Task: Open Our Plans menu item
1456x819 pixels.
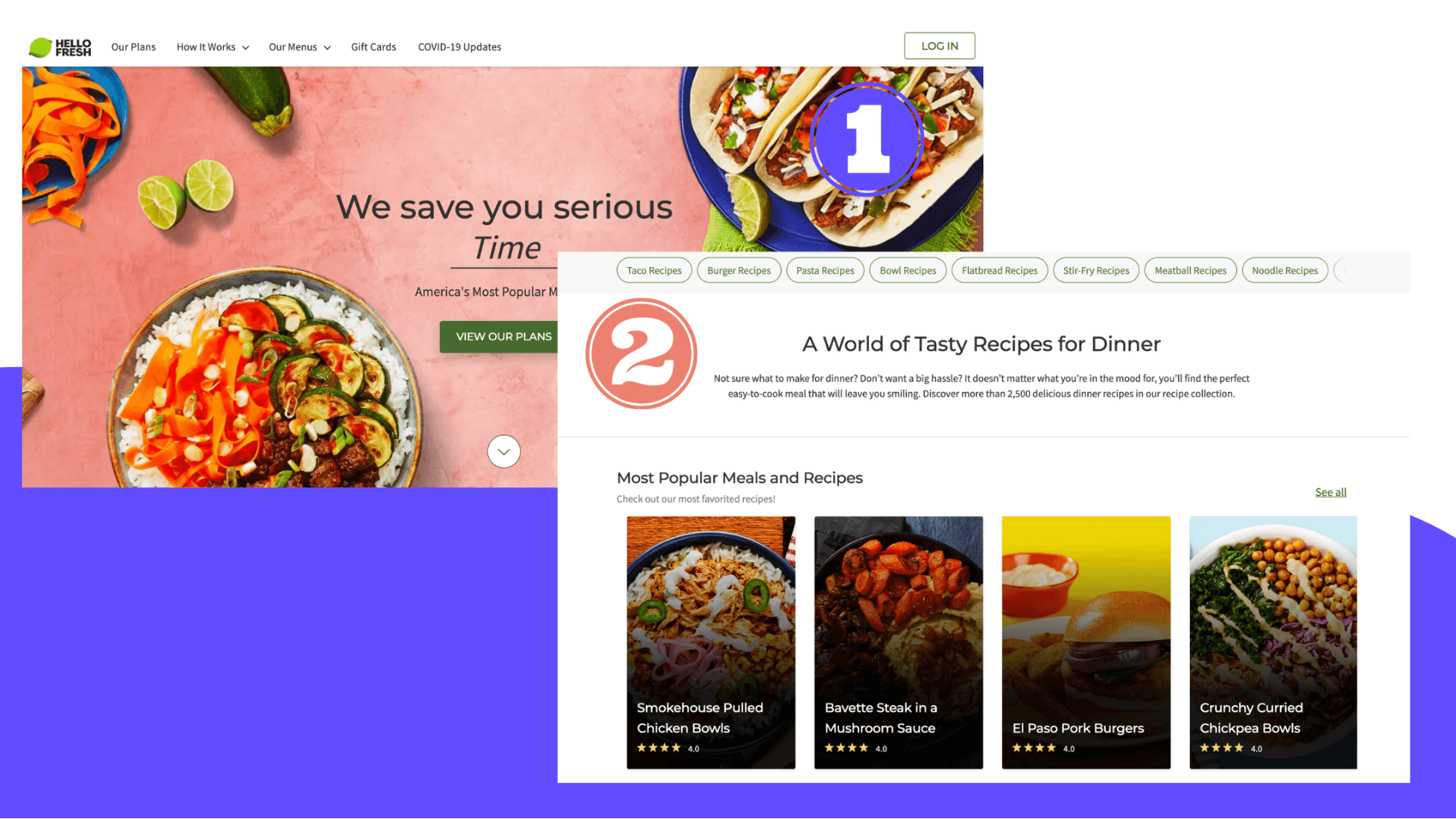Action: pyautogui.click(x=133, y=46)
